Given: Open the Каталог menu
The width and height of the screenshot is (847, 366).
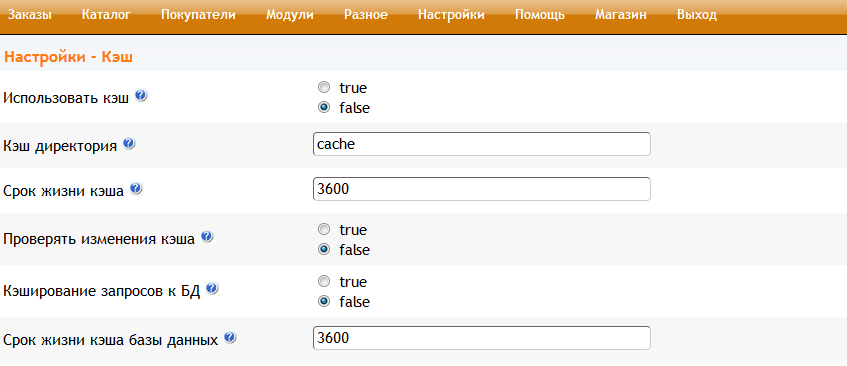Looking at the screenshot, I should tap(106, 15).
